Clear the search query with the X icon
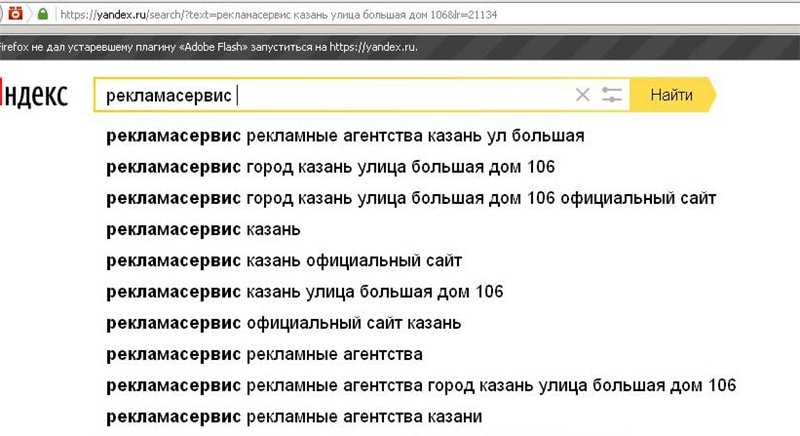Viewport: 800px width, 436px height. pos(582,95)
